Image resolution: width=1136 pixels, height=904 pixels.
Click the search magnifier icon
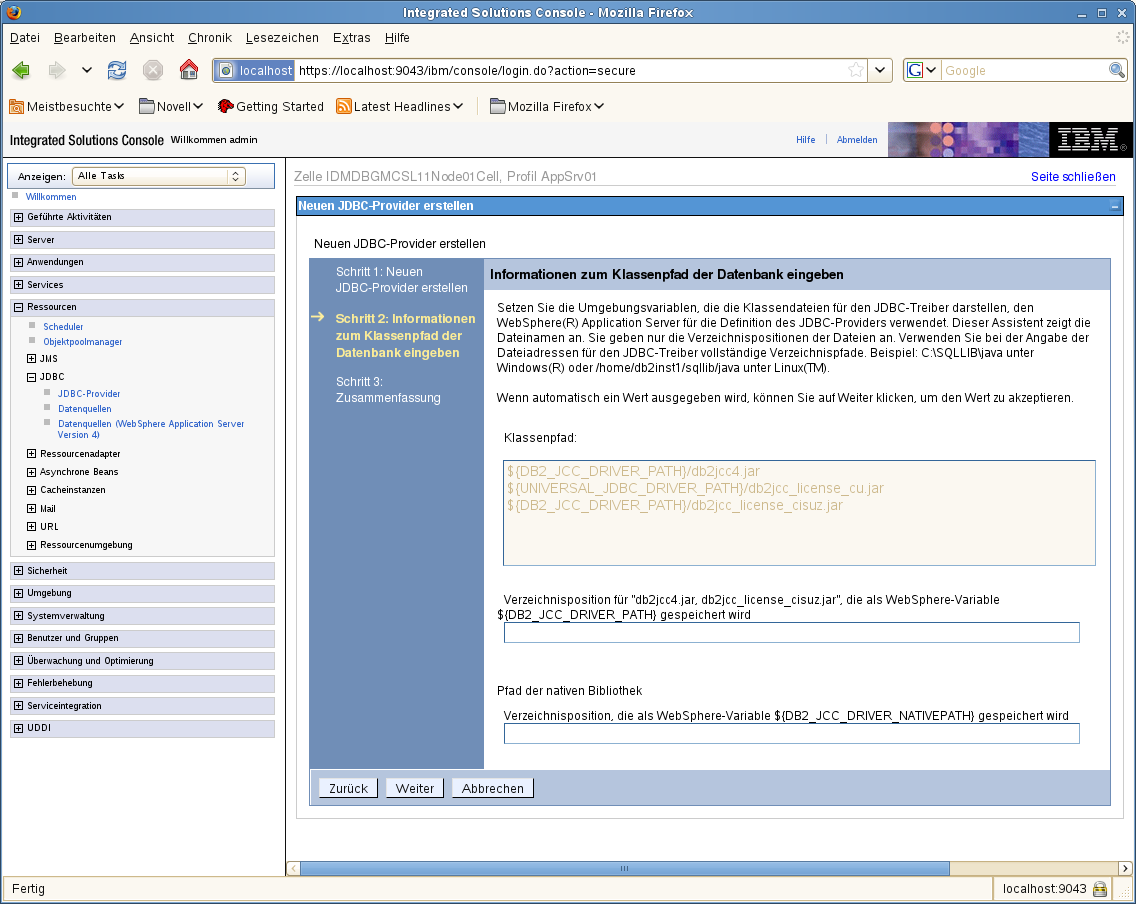click(1116, 70)
